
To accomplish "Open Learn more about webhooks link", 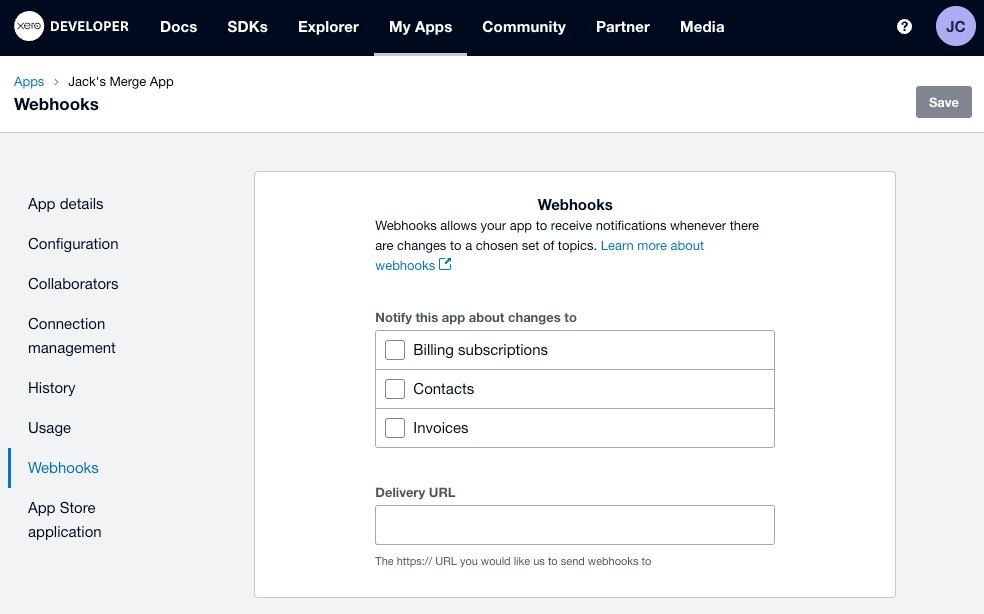I will [652, 246].
